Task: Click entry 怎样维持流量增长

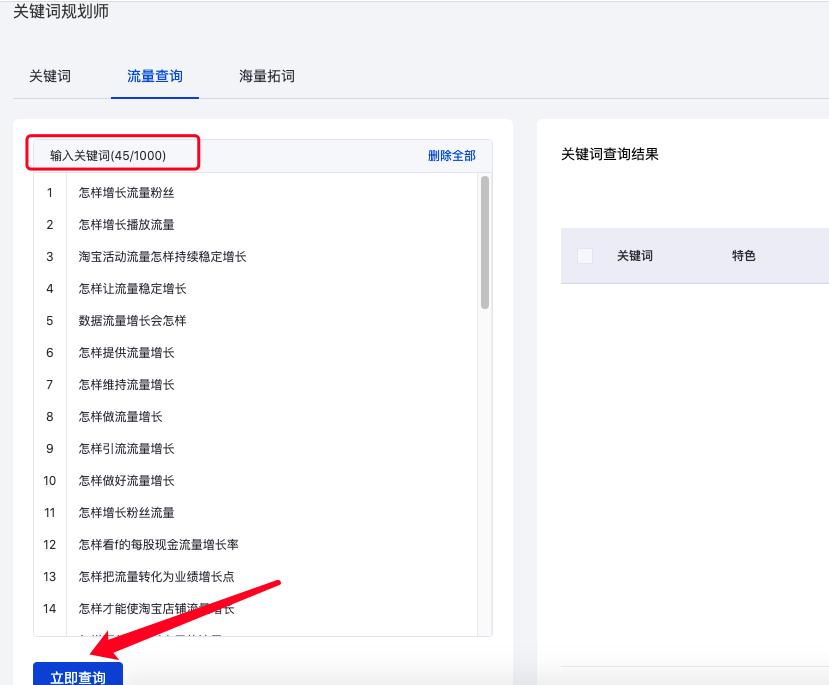Action: [125, 384]
